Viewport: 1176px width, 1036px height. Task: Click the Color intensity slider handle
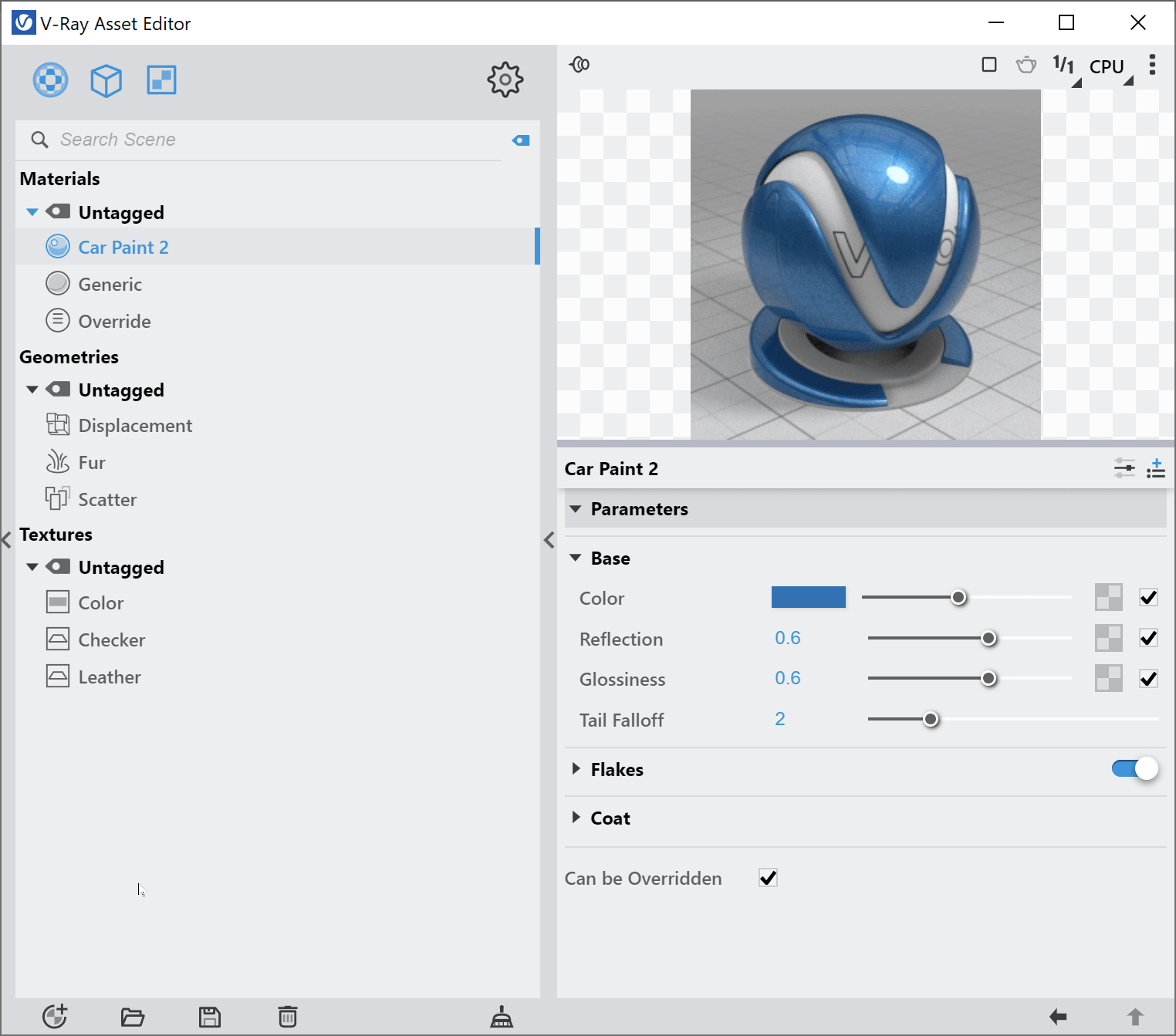(958, 597)
